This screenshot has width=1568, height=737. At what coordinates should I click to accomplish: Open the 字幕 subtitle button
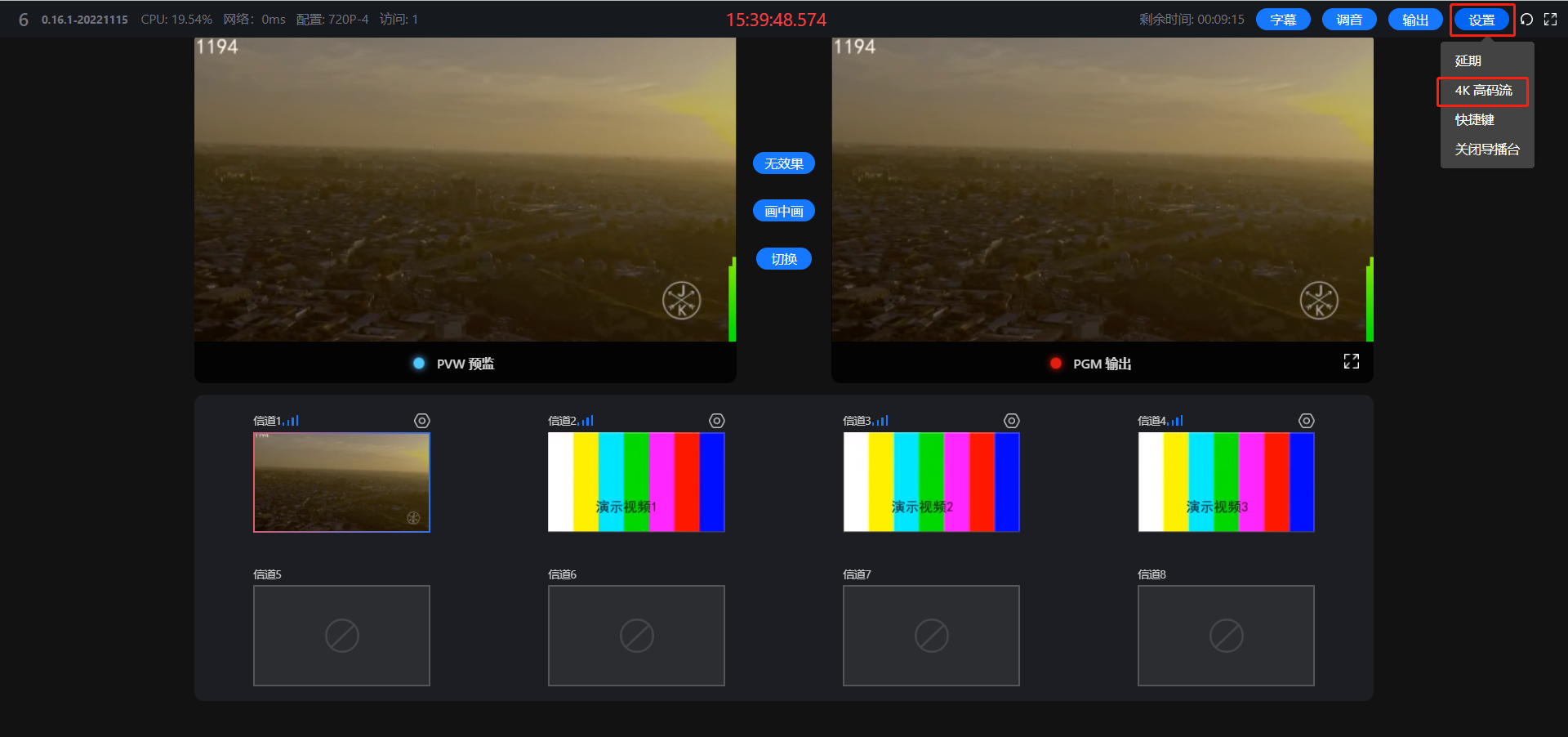[1282, 20]
